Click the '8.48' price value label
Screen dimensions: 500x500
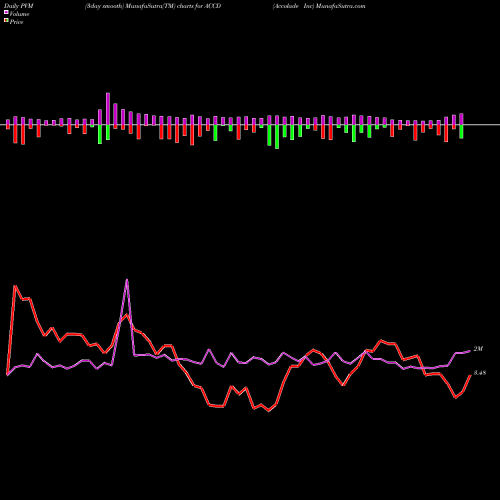tap(480, 373)
